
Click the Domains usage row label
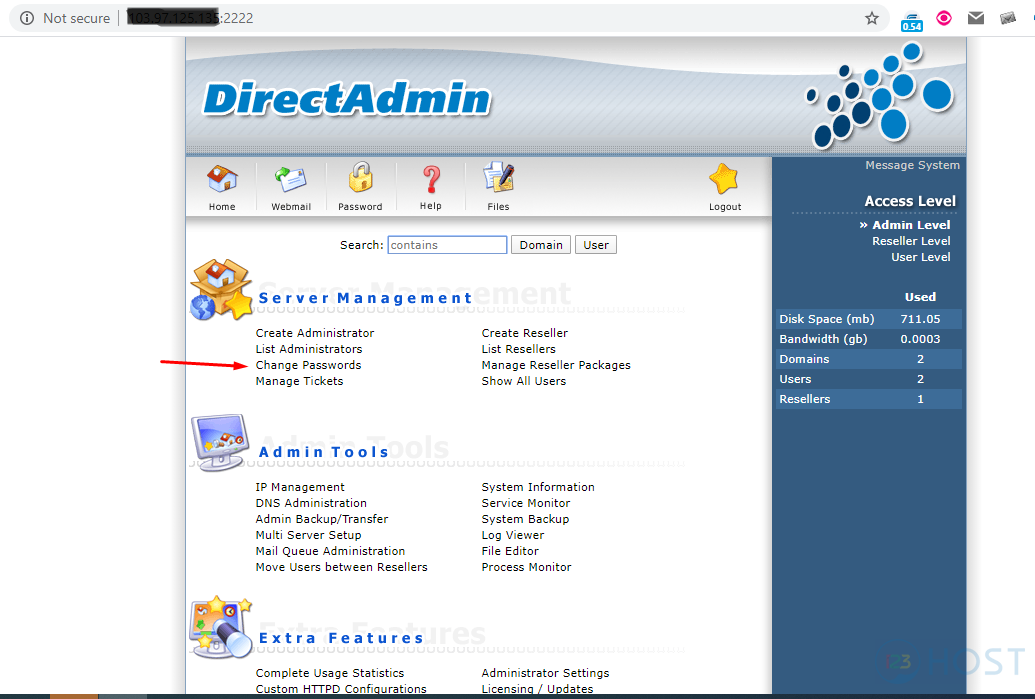tap(804, 359)
